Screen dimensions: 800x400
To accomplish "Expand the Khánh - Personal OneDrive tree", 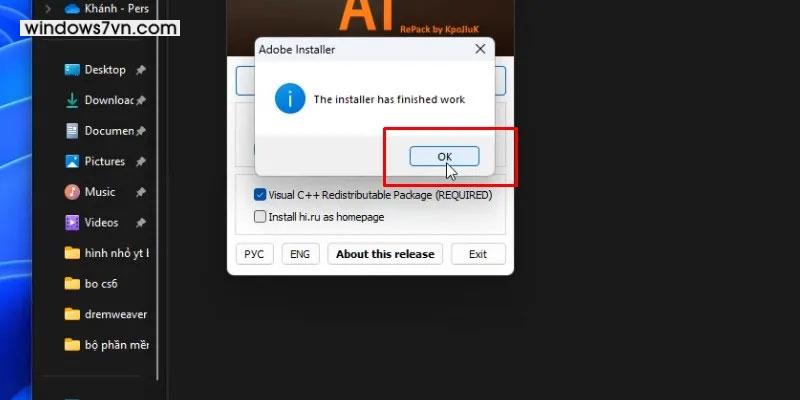I will tap(47, 9).
